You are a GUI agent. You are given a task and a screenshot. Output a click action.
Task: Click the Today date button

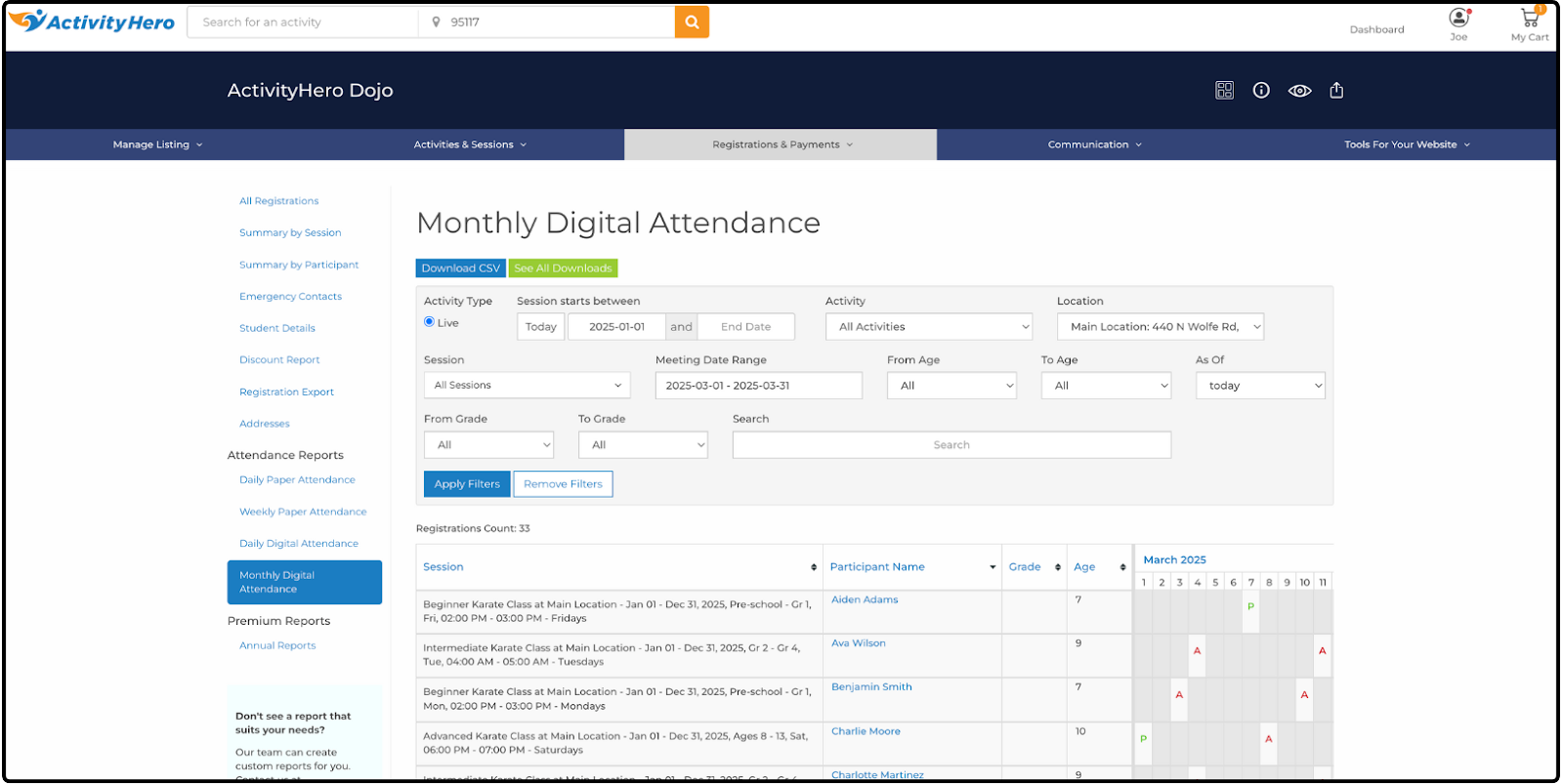pos(540,327)
